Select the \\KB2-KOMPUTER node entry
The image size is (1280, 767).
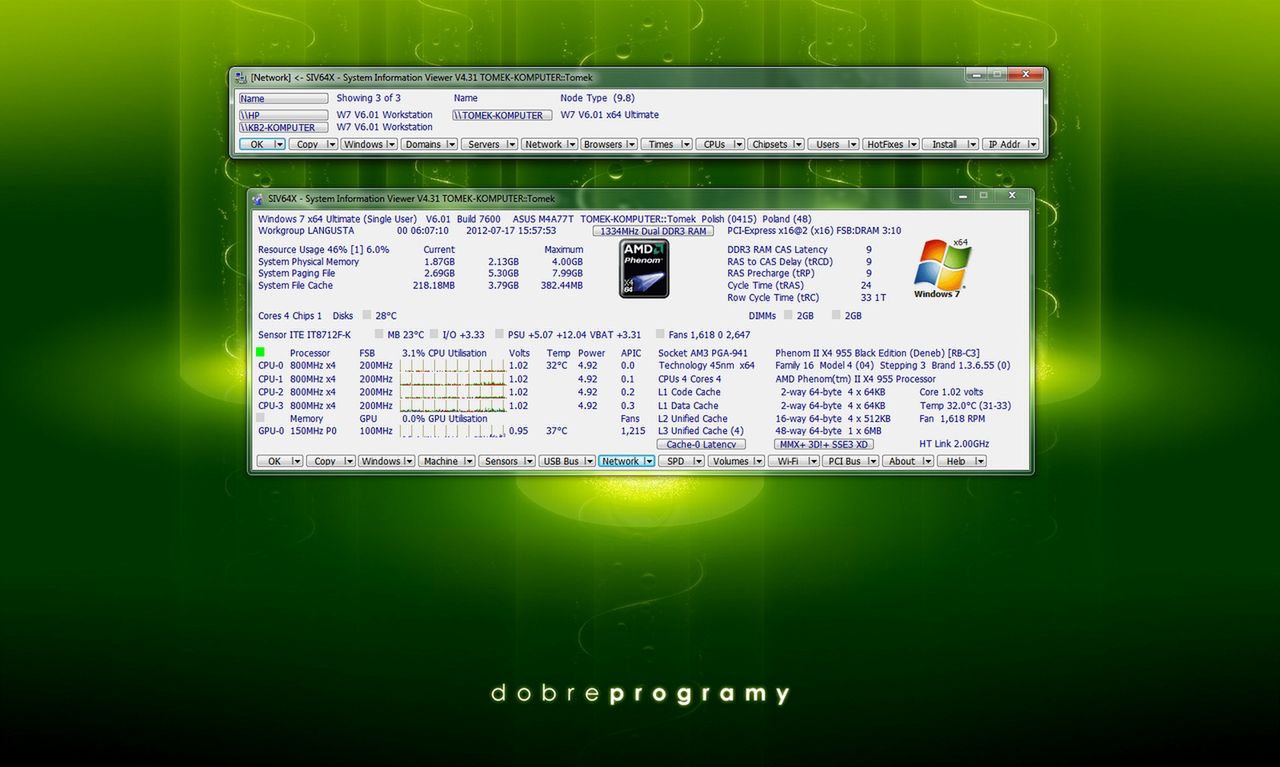click(x=283, y=128)
